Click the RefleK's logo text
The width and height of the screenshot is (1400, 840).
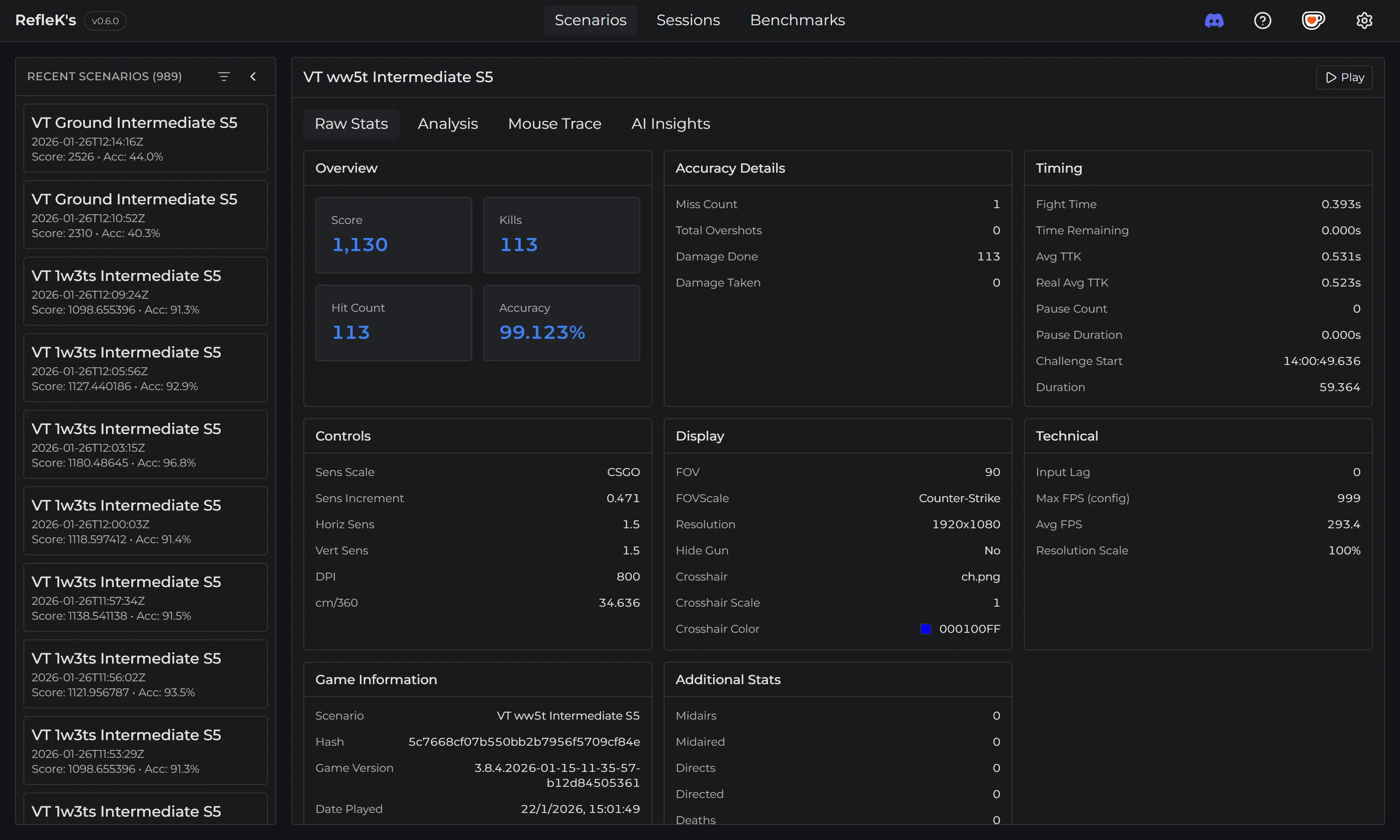point(45,21)
